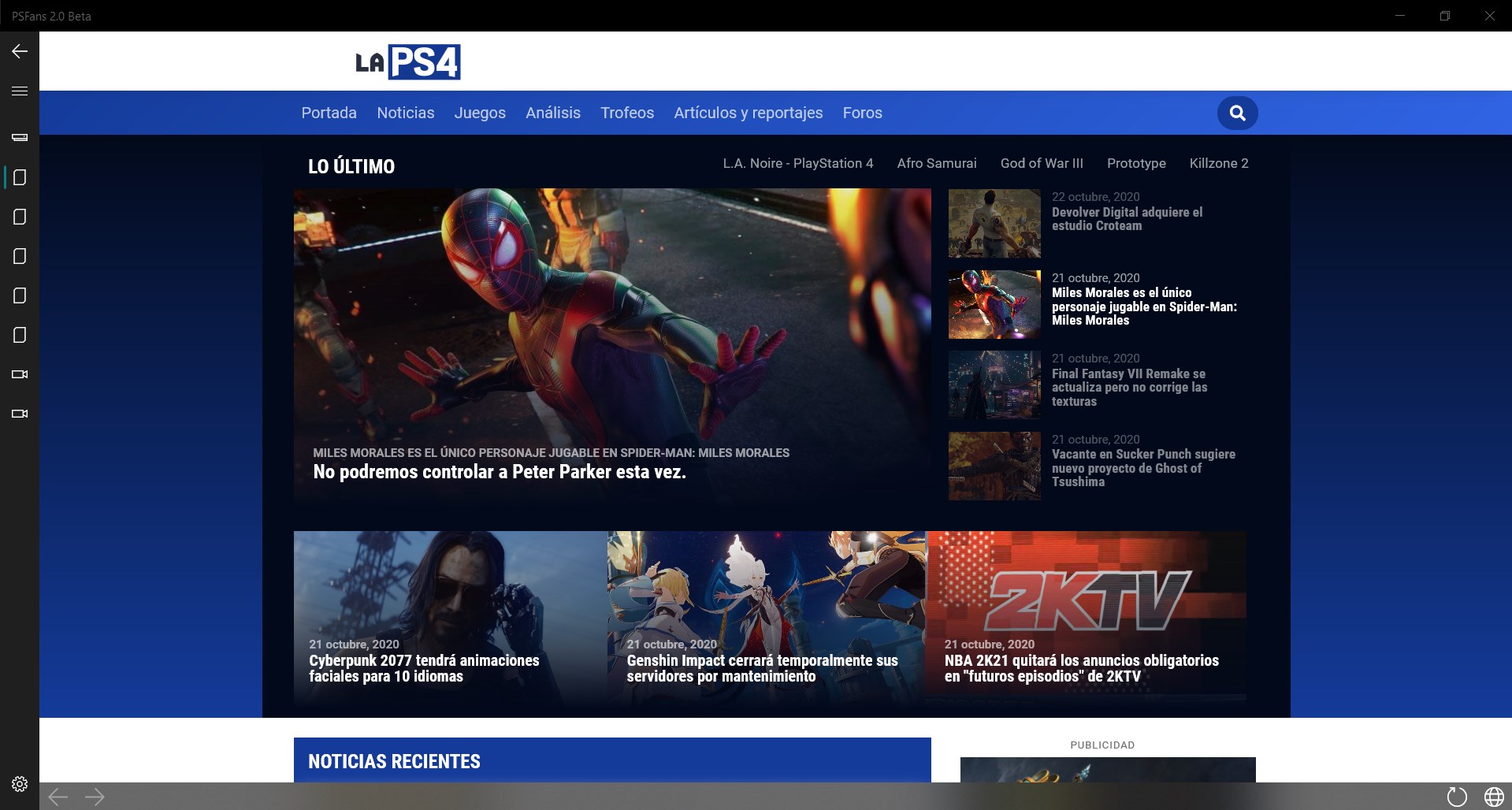Go forward using the bottom bar arrow
This screenshot has height=810, width=1512.
tap(95, 797)
